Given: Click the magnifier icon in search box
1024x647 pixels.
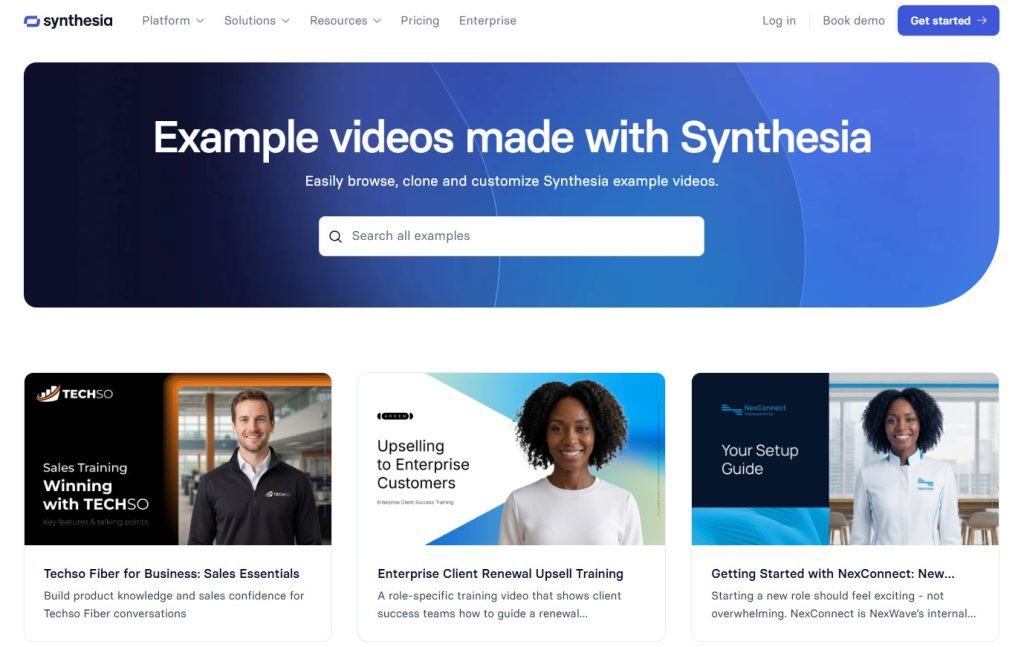Looking at the screenshot, I should pos(335,236).
